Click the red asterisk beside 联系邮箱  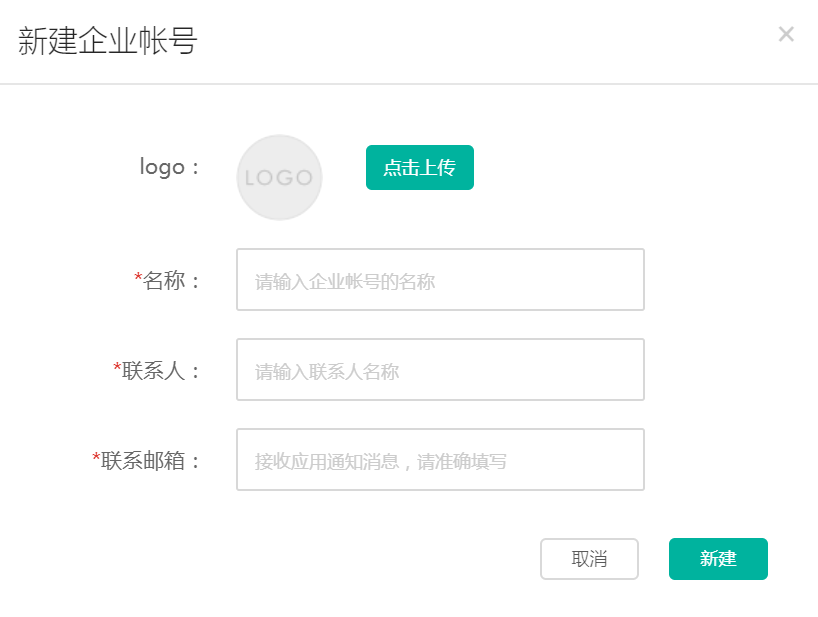(x=96, y=457)
